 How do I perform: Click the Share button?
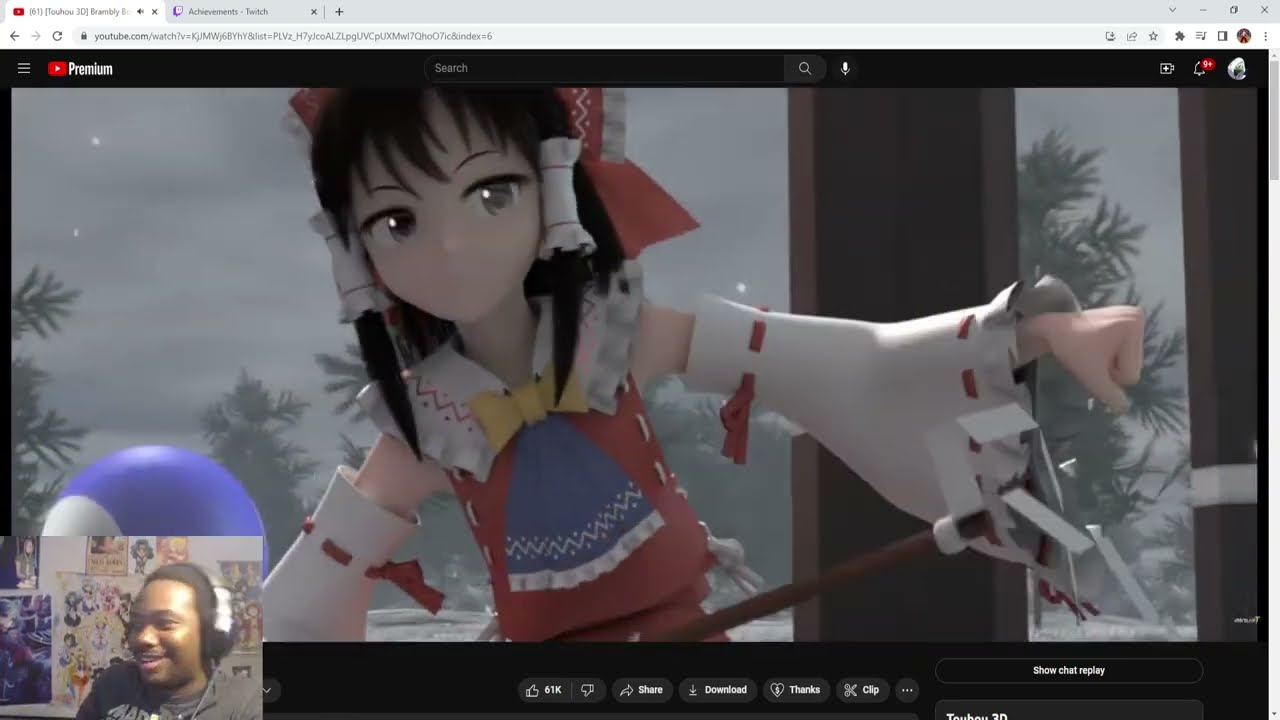point(641,690)
